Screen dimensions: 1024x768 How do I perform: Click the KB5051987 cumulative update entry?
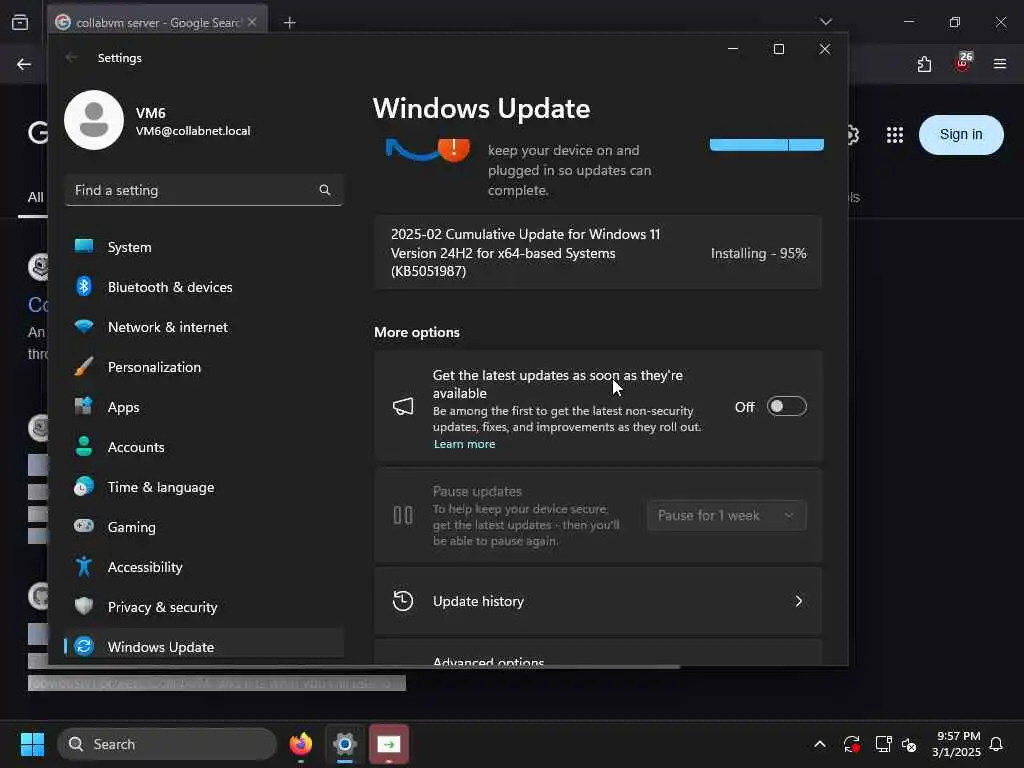click(x=598, y=253)
